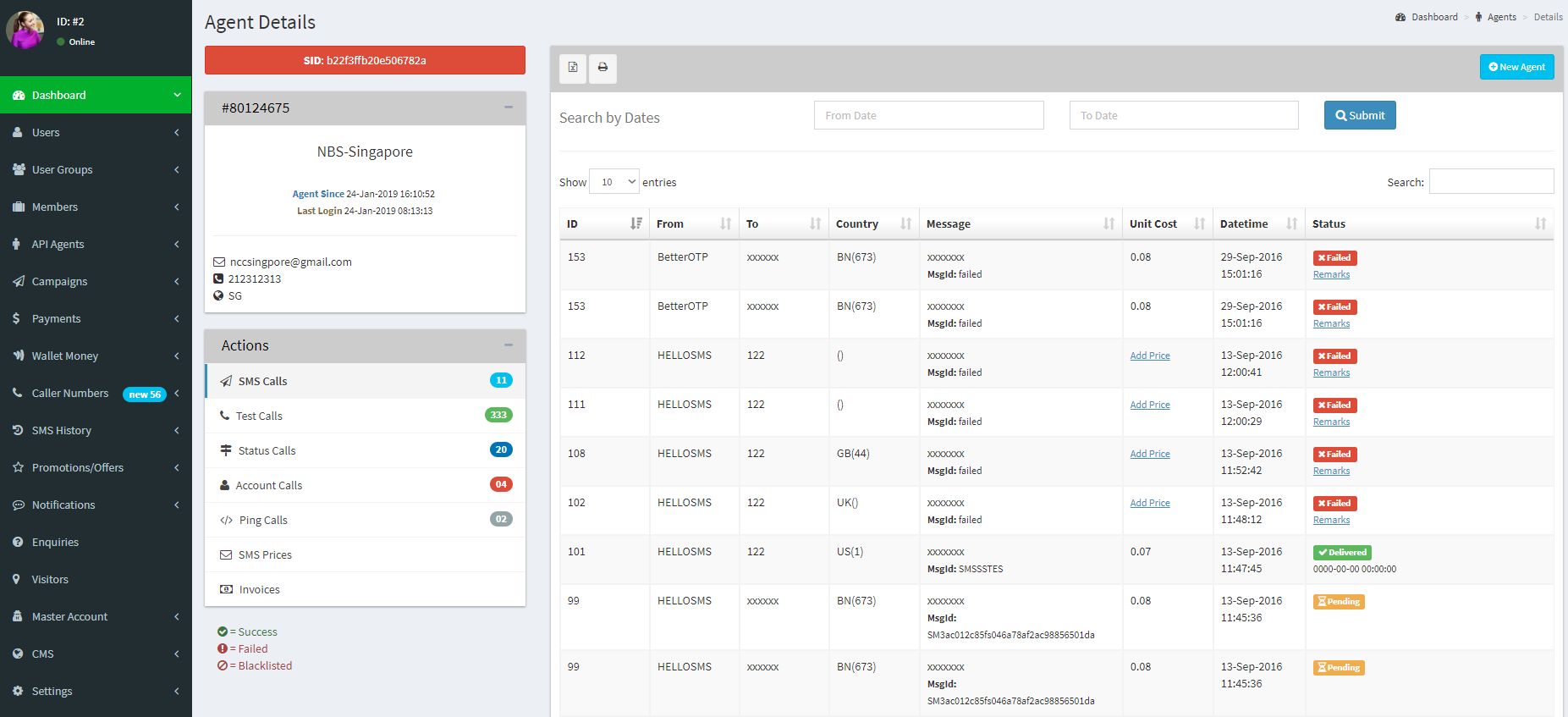Collapse the Actions panel
1568x717 pixels.
pyautogui.click(x=509, y=345)
